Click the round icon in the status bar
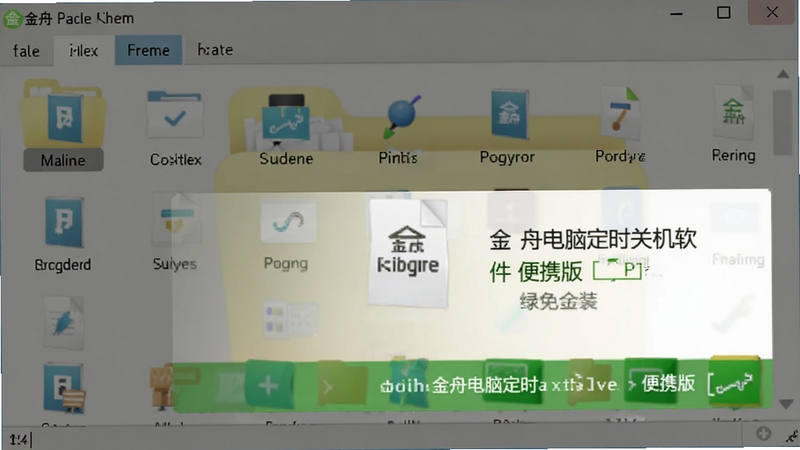 point(764,434)
